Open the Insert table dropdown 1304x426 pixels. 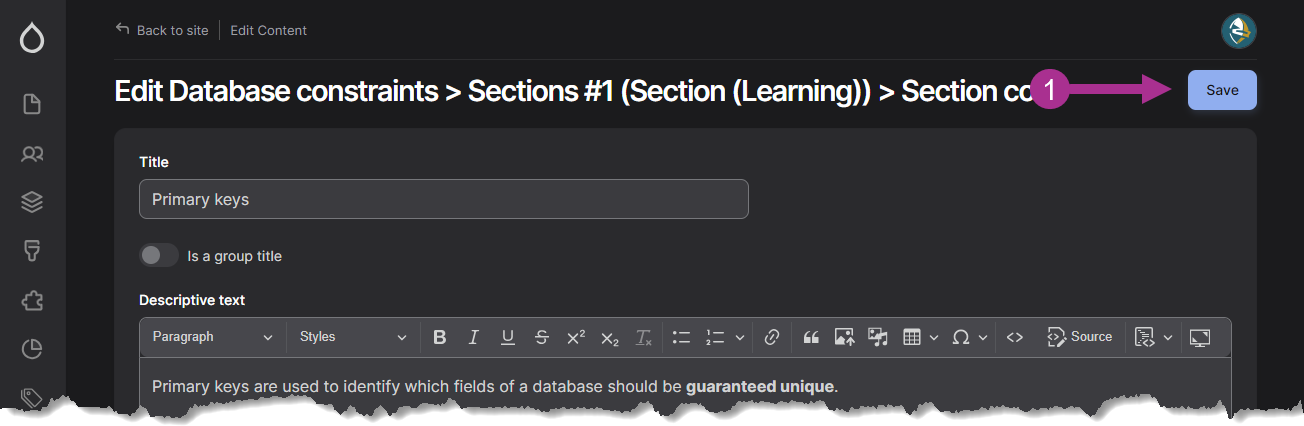(x=920, y=337)
